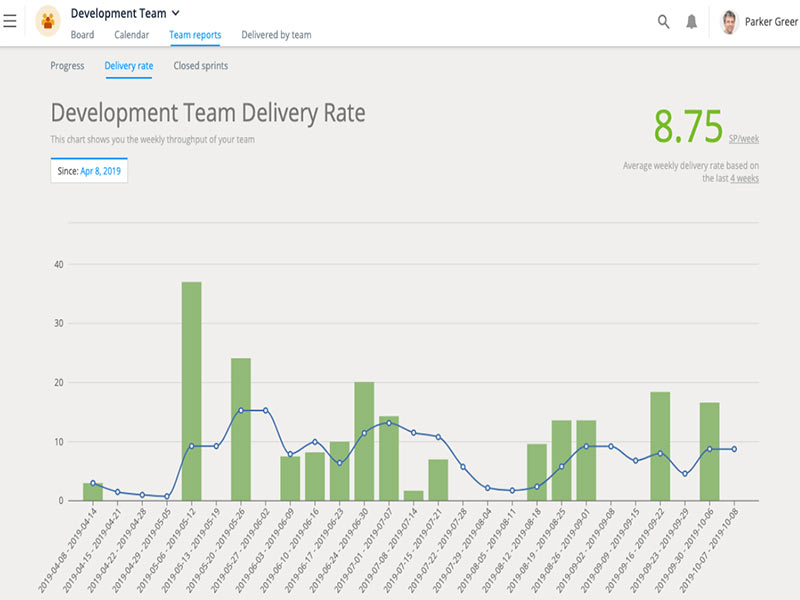
Task: Select the Team reports tab
Action: [195, 35]
